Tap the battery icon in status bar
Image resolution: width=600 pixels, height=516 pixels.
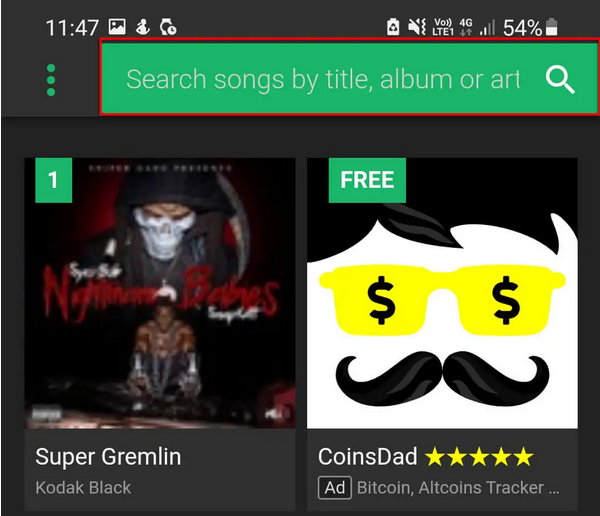(551, 27)
